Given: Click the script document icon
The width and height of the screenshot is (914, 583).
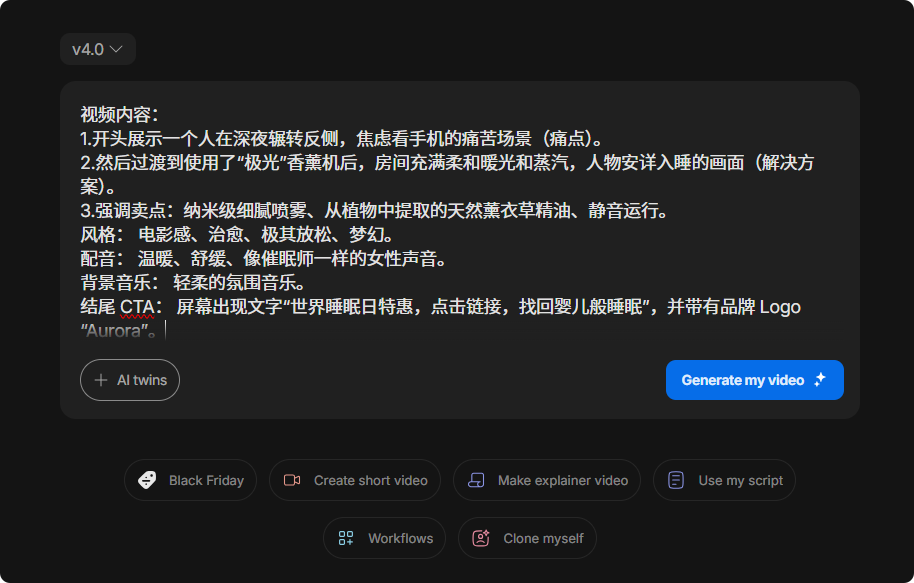Looking at the screenshot, I should point(676,480).
